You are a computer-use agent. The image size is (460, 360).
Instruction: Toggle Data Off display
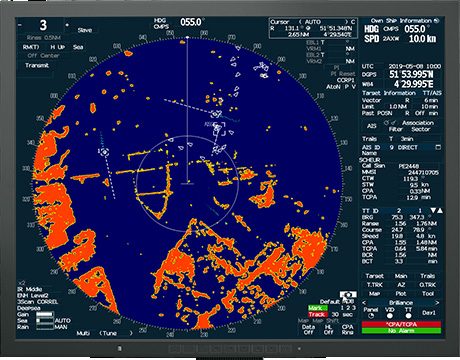click(x=308, y=329)
